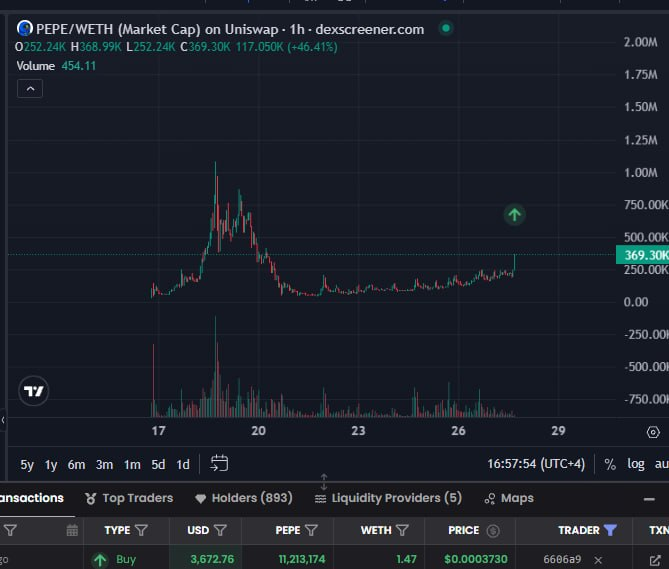Open transaction external link icon
This screenshot has height=569, width=669.
654,560
